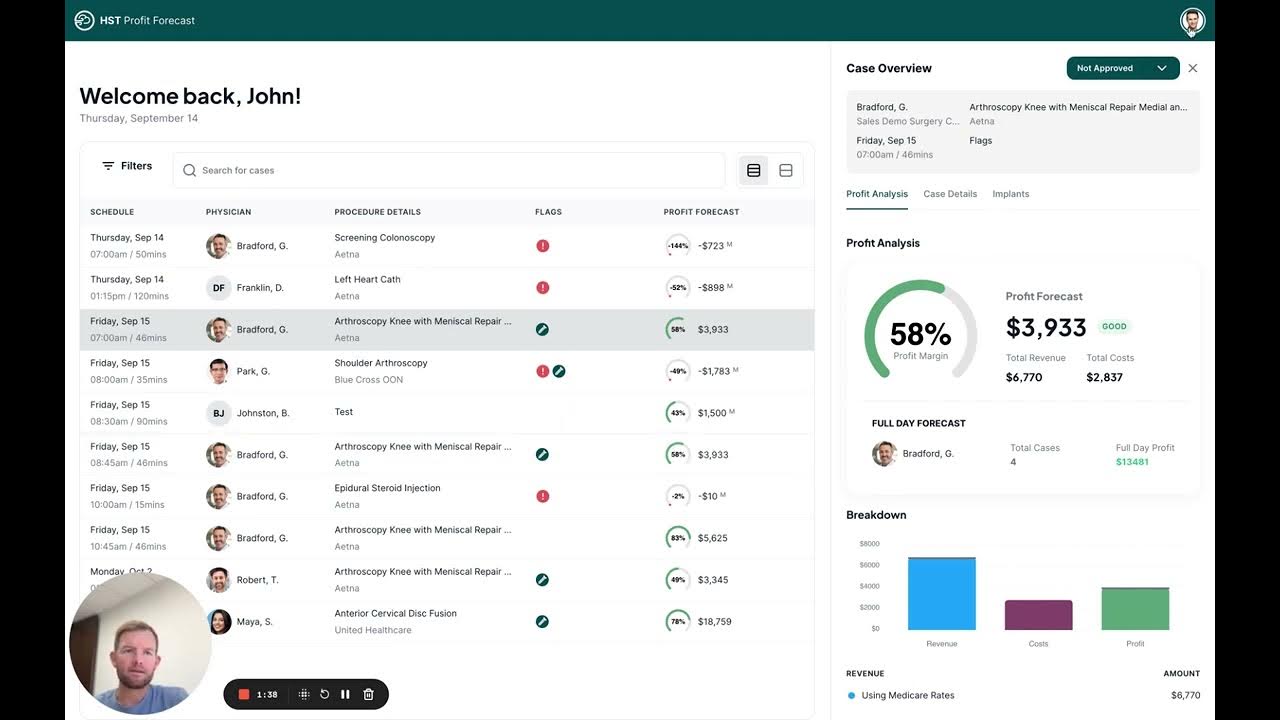Switch to the compact list view toggle
This screenshot has height=720, width=1280.
tap(754, 171)
